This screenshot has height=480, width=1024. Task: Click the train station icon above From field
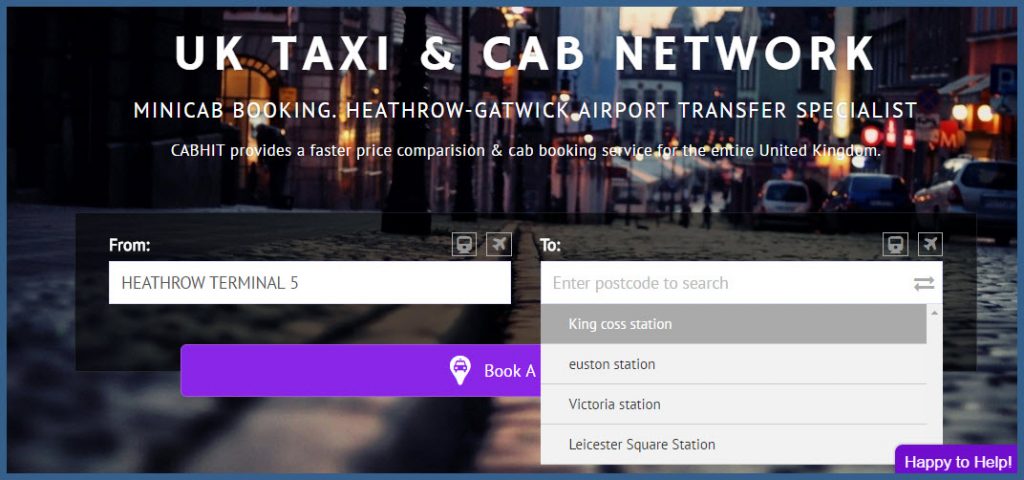coord(464,244)
